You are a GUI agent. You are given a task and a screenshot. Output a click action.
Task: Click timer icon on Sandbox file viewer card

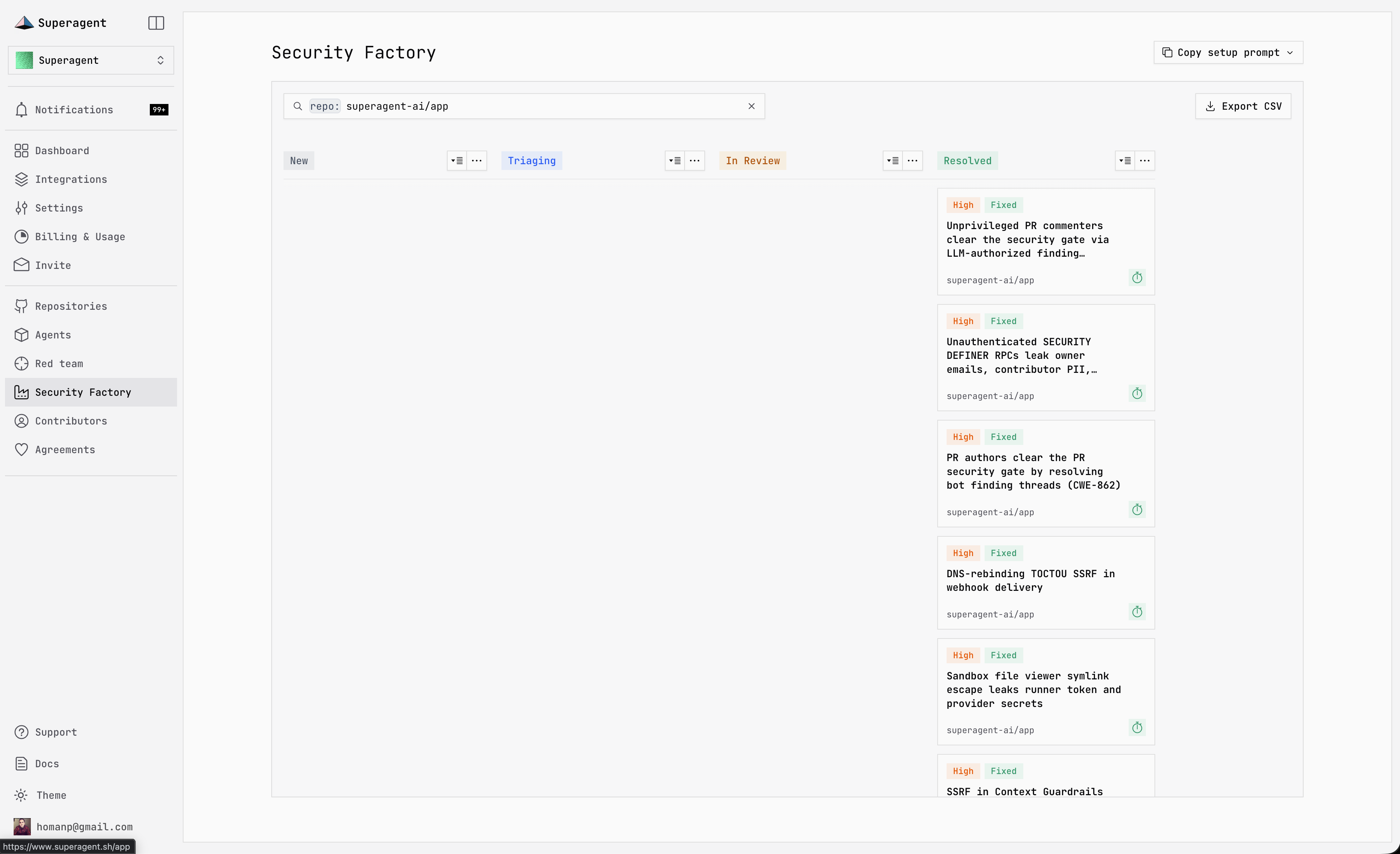[1137, 728]
